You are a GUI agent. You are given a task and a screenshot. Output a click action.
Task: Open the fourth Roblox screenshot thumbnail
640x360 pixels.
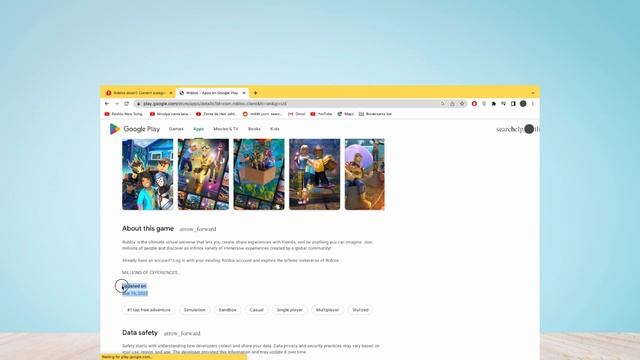(x=314, y=174)
